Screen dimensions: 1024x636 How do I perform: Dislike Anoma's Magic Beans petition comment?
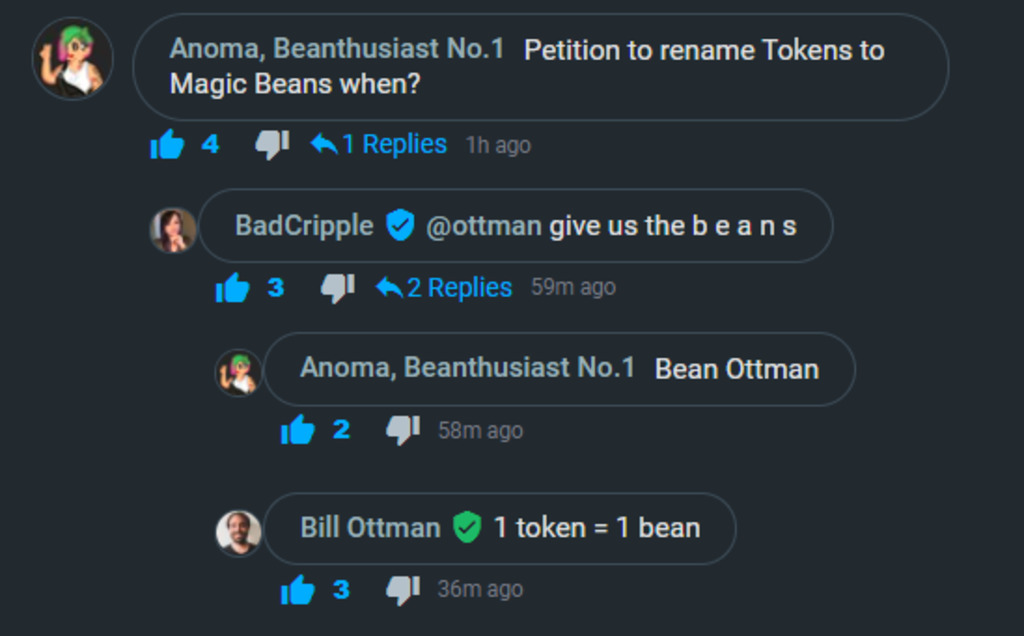(x=272, y=144)
